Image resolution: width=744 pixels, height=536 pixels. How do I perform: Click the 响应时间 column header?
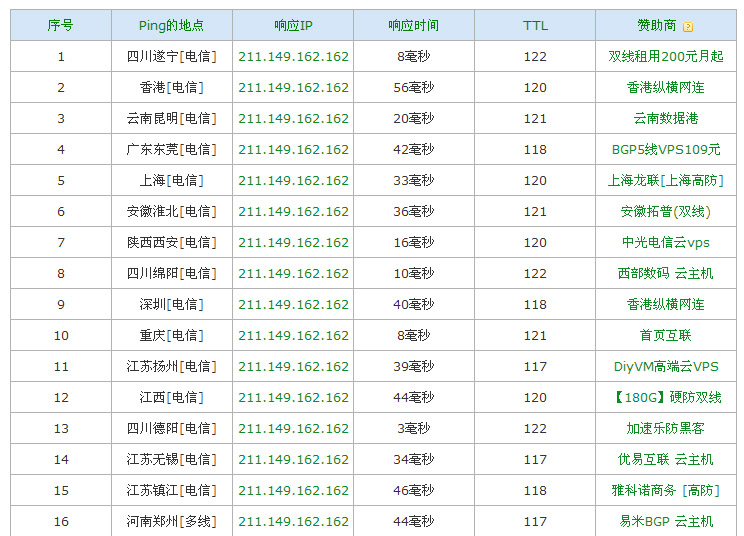[413, 26]
